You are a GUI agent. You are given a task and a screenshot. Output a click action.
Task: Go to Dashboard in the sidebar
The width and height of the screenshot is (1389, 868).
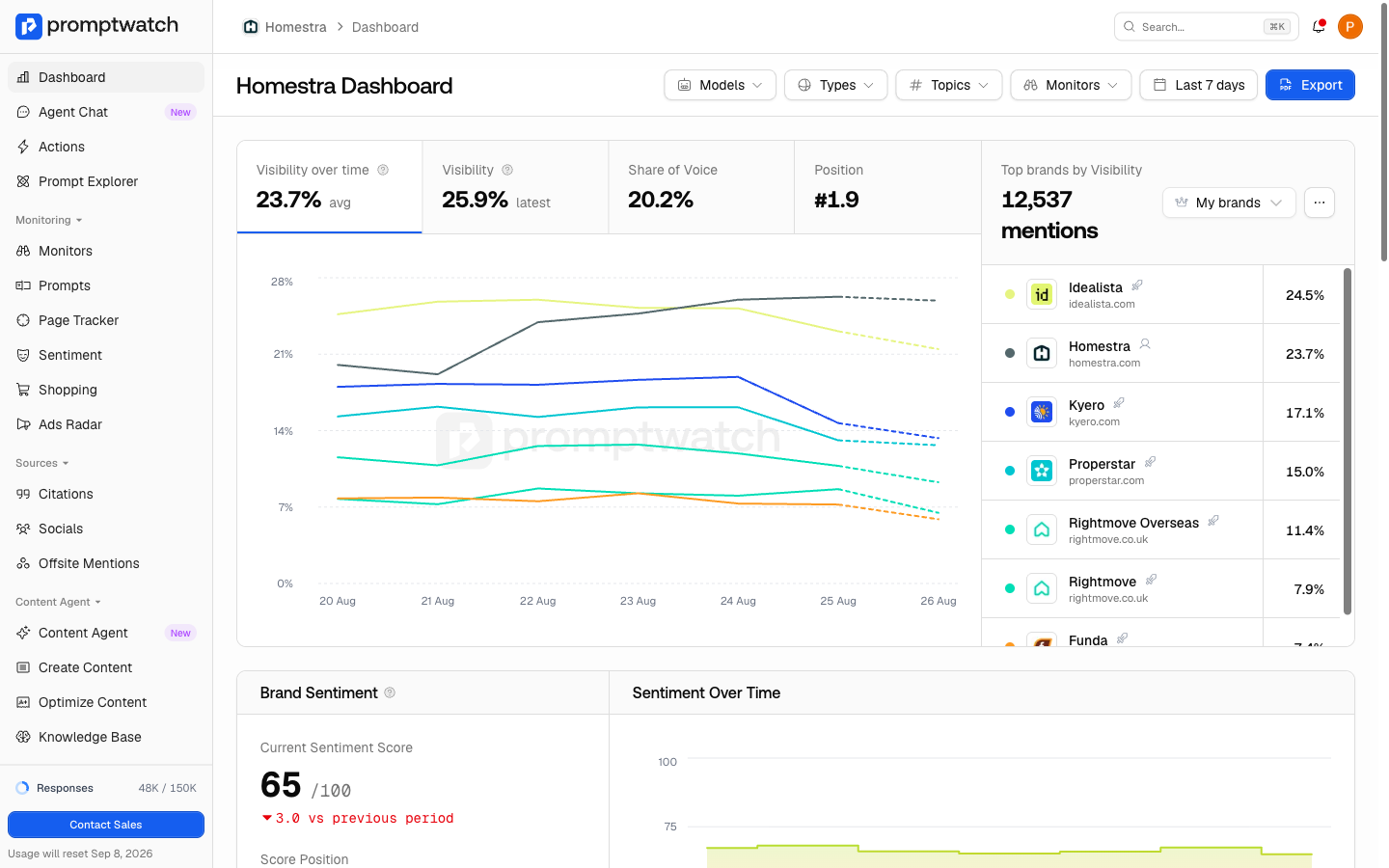click(106, 77)
